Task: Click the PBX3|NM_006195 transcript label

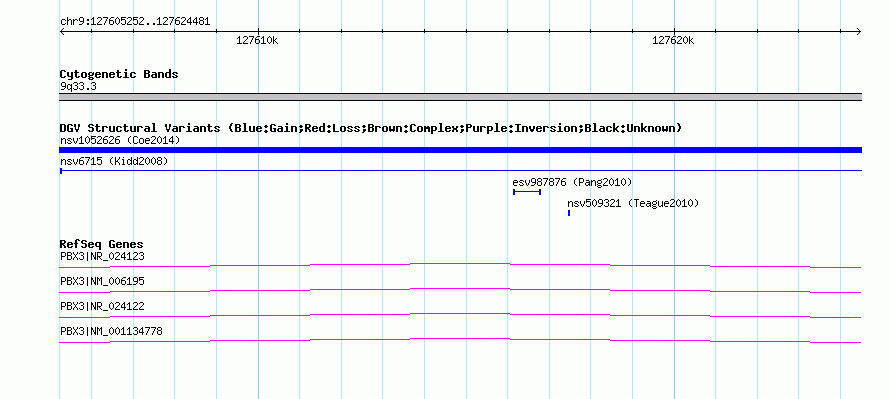Action: click(x=102, y=282)
